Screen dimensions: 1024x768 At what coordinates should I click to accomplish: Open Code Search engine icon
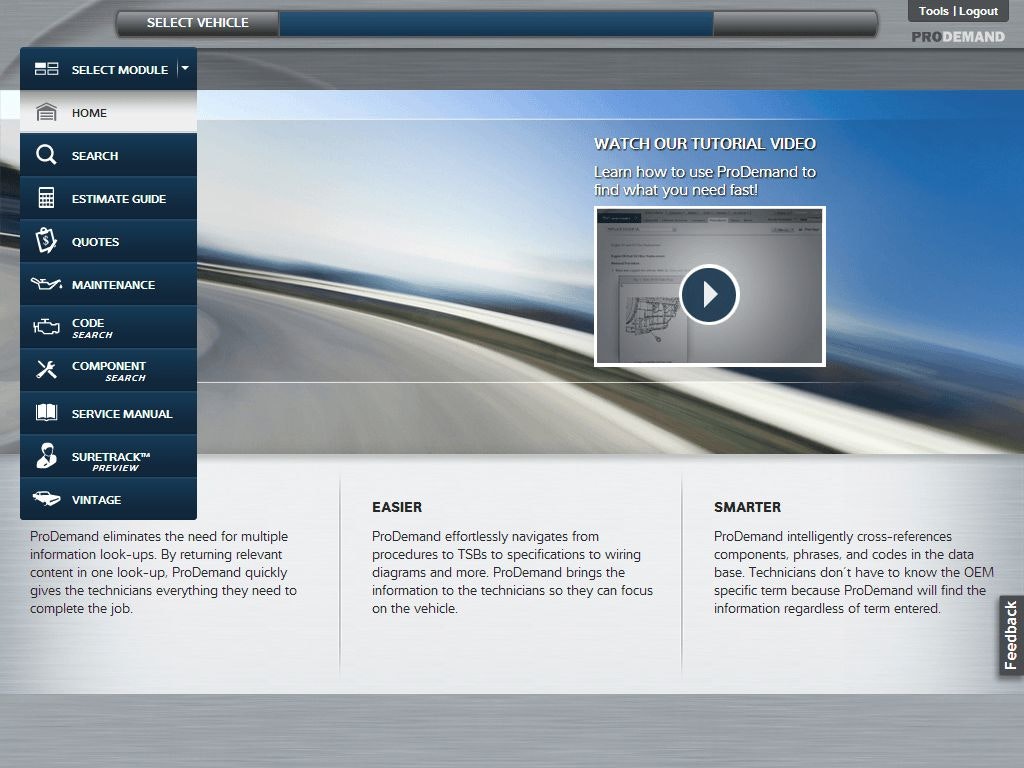pos(46,327)
